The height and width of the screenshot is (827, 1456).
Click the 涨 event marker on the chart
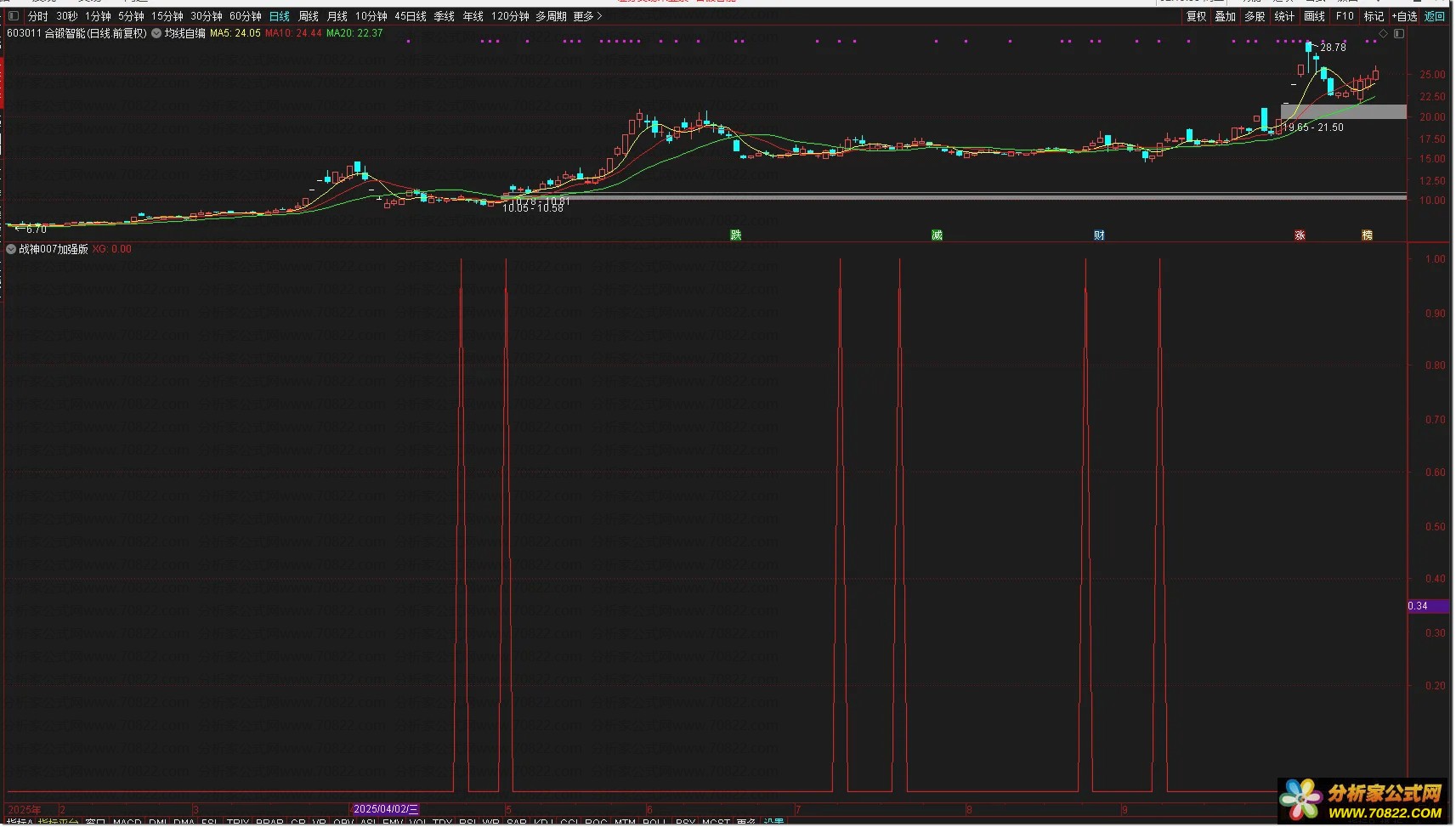coord(1300,235)
